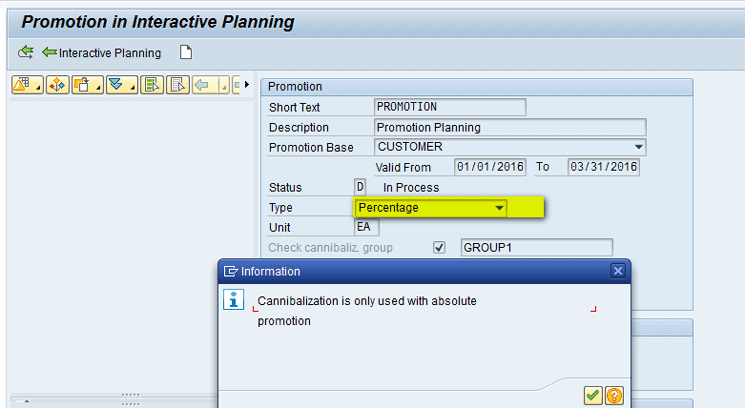Click the leftmost green switch-arrows icon

pyautogui.click(x=26, y=53)
